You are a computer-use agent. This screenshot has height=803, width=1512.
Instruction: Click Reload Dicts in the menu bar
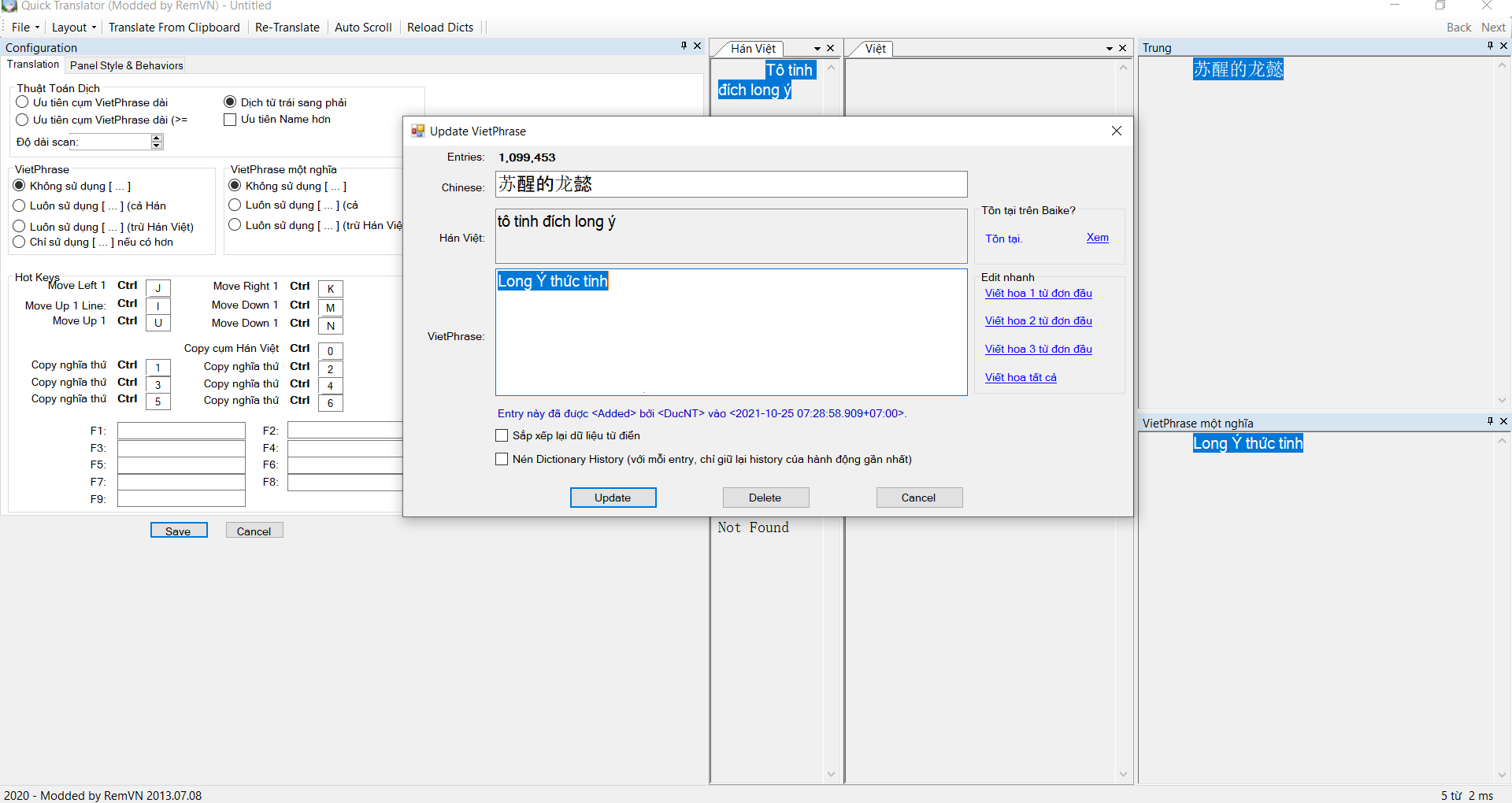click(x=440, y=28)
